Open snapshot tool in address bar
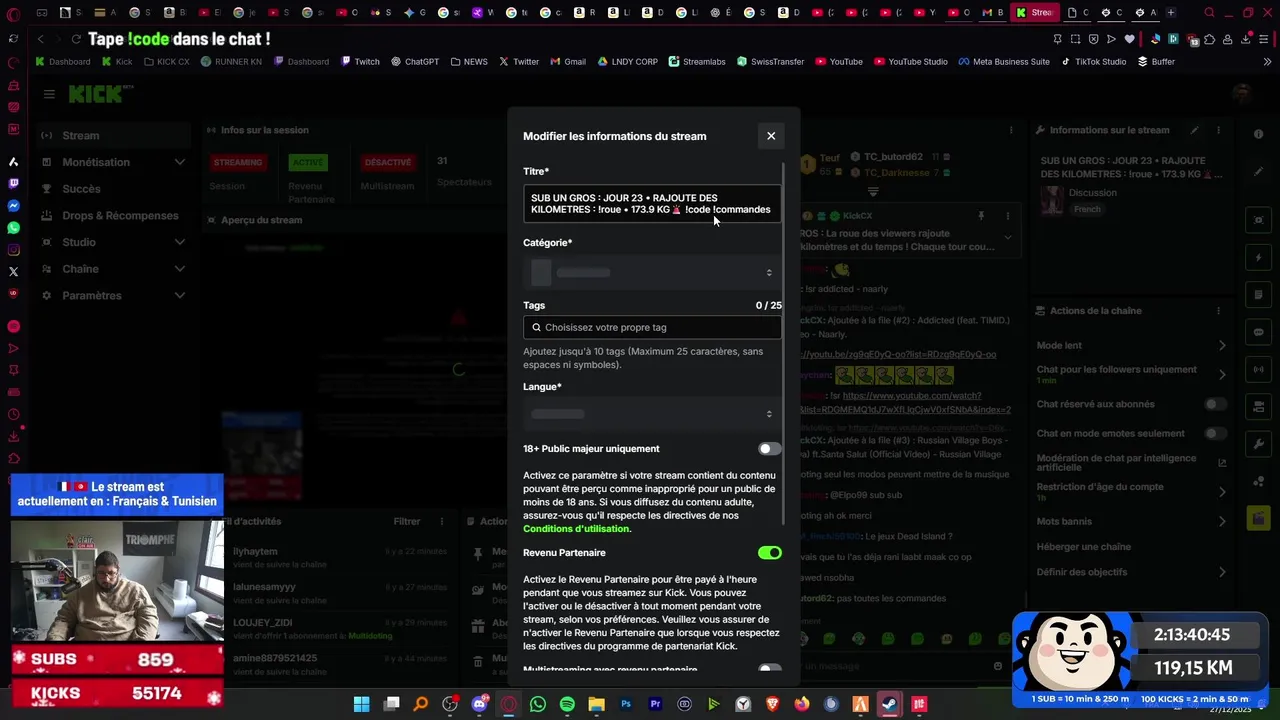Screen dimensions: 1280x720 coord(1076,39)
